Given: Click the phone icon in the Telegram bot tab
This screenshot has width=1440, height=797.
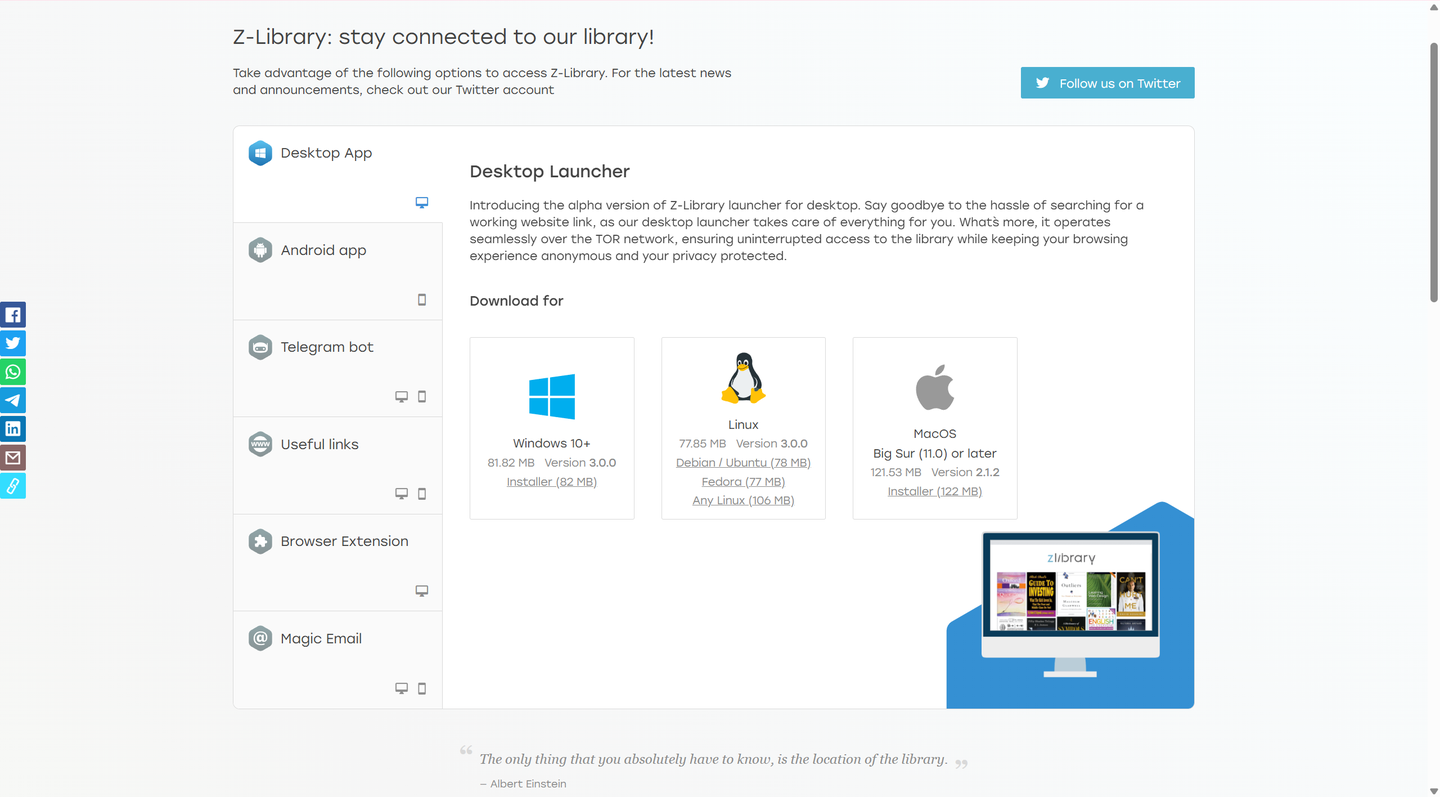Looking at the screenshot, I should pyautogui.click(x=422, y=397).
